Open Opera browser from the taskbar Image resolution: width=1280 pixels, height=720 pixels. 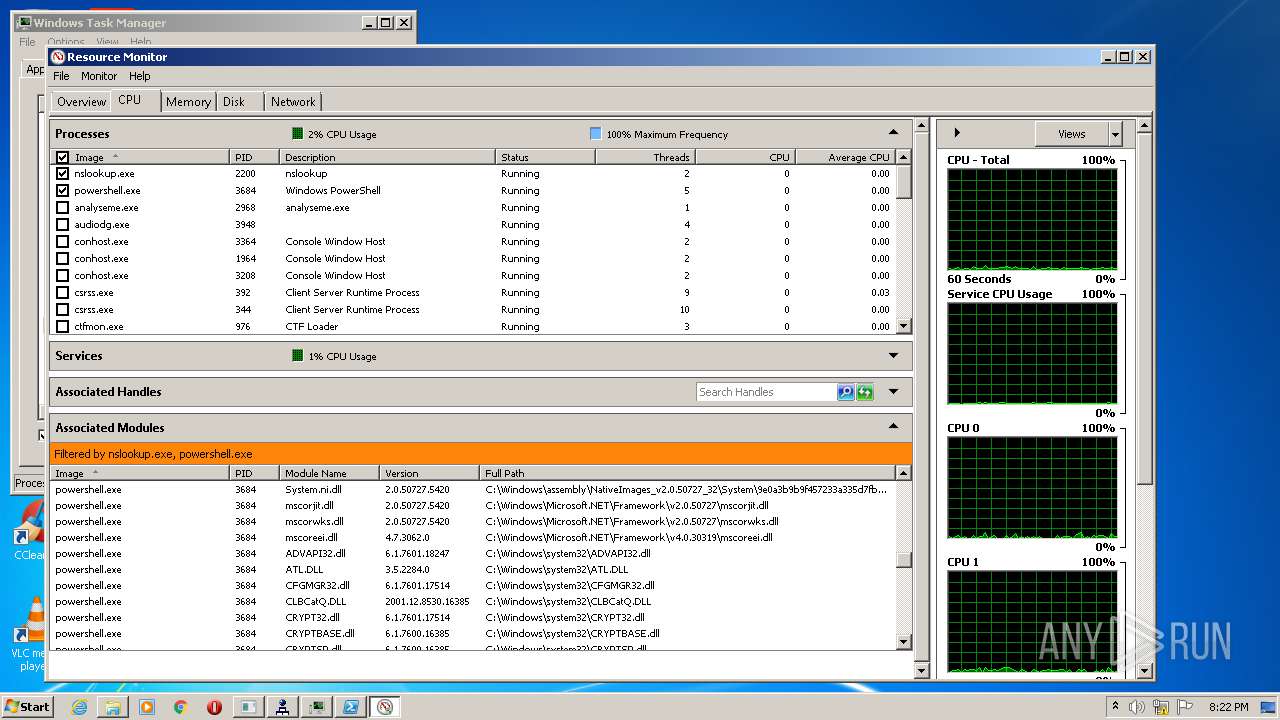[214, 707]
